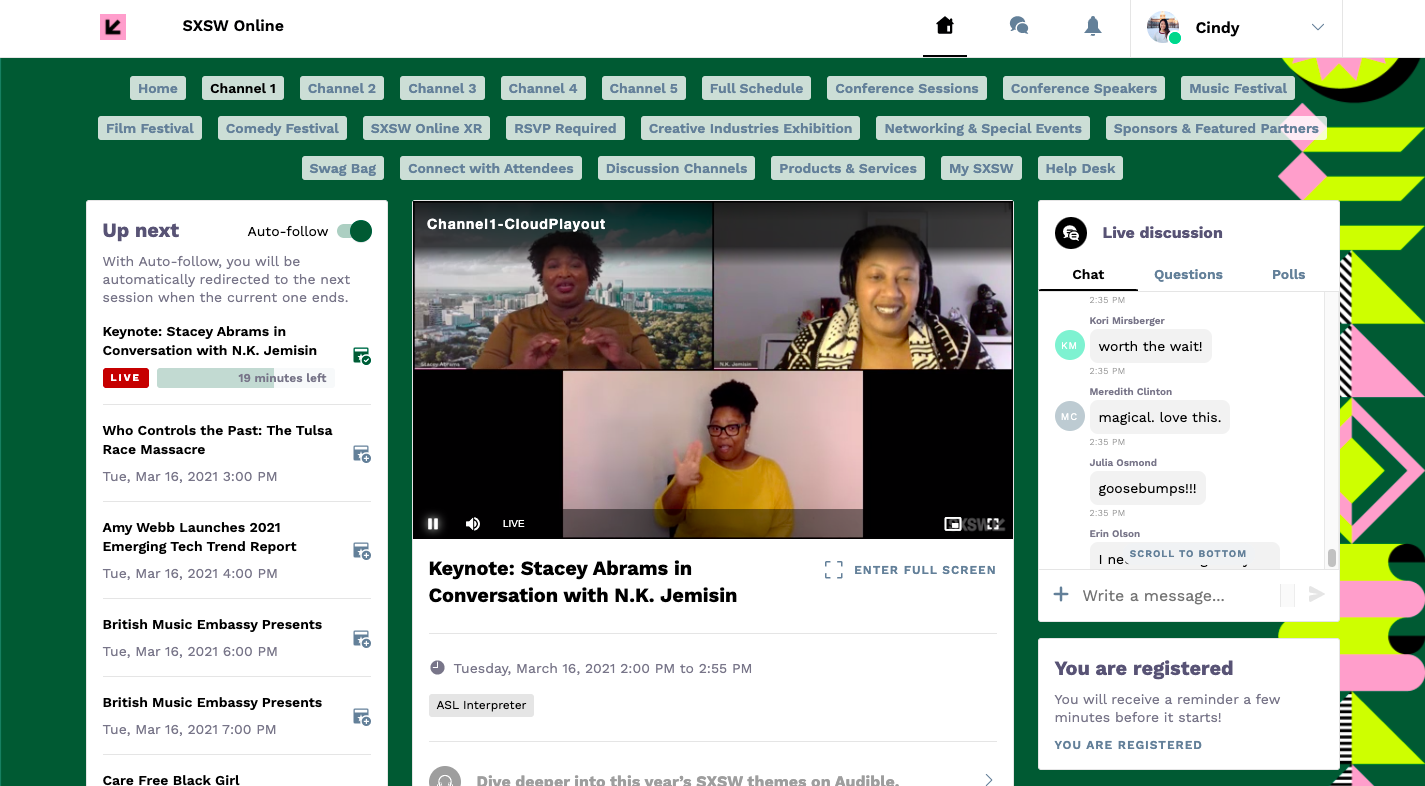Open Full Schedule

click(756, 88)
